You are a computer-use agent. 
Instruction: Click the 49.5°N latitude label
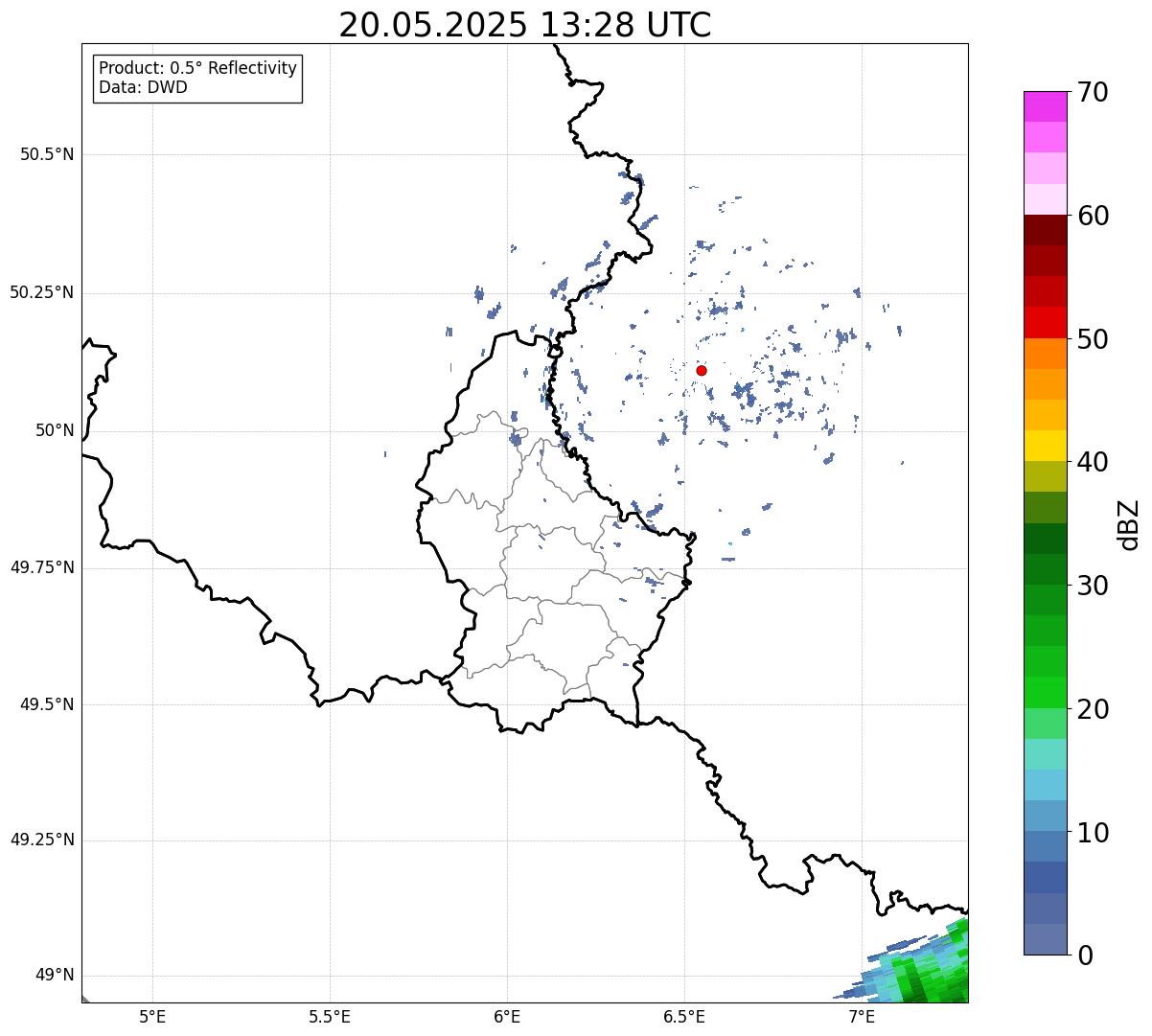[x=47, y=704]
